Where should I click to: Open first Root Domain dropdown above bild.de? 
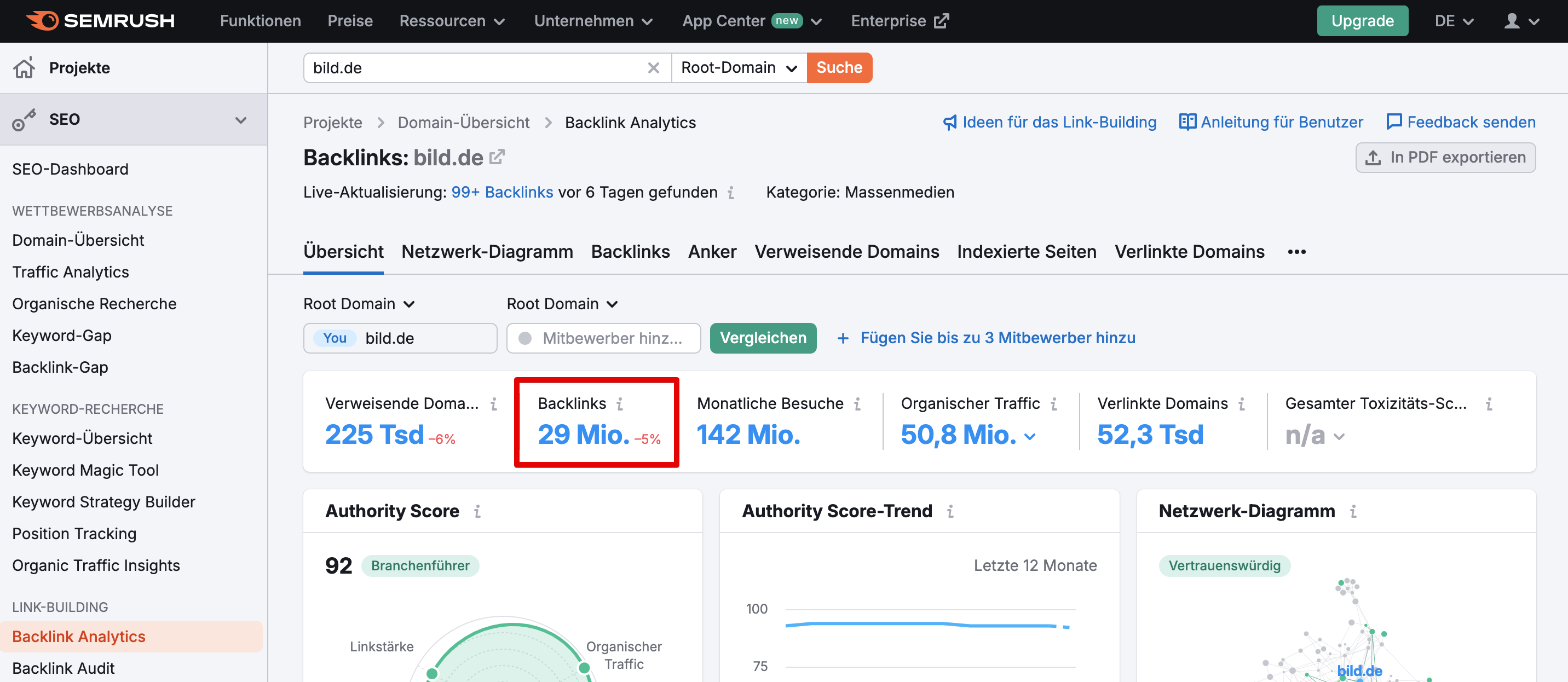click(x=359, y=304)
